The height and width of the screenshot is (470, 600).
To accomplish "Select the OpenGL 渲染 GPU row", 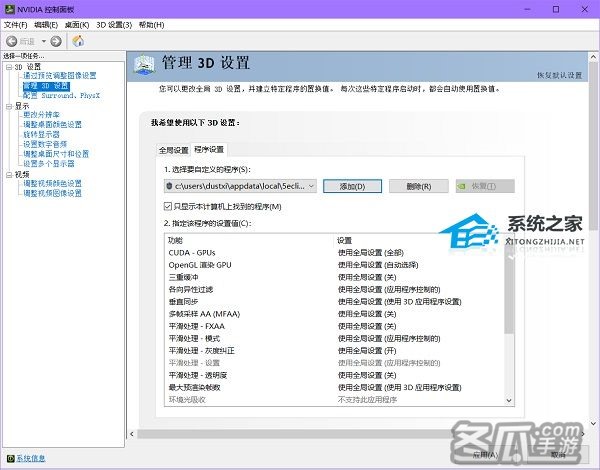I will [334, 265].
